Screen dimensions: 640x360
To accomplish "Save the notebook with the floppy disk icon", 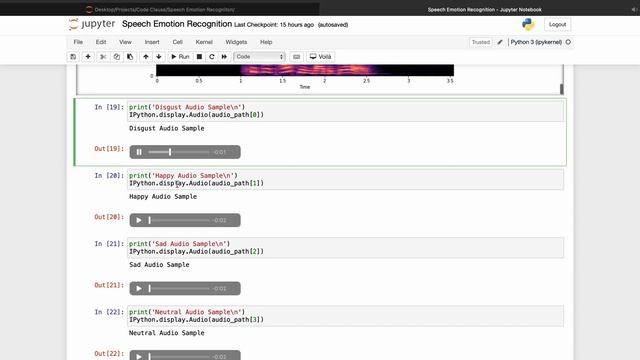I will tap(73, 57).
